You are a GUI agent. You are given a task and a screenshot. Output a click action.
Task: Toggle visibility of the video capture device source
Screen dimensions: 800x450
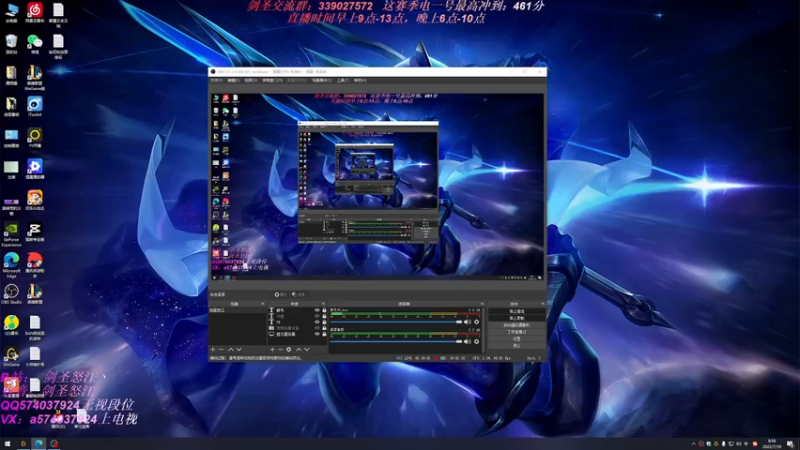click(317, 328)
